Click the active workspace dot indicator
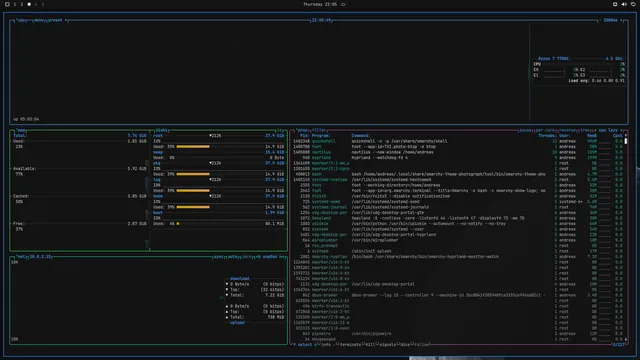Image resolution: width=640 pixels, height=360 pixels. [x=29, y=4]
